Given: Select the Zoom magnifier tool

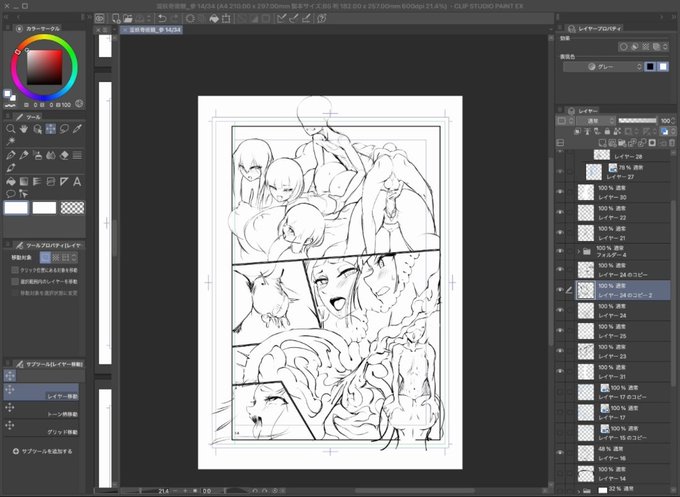Looking at the screenshot, I should click(x=10, y=129).
